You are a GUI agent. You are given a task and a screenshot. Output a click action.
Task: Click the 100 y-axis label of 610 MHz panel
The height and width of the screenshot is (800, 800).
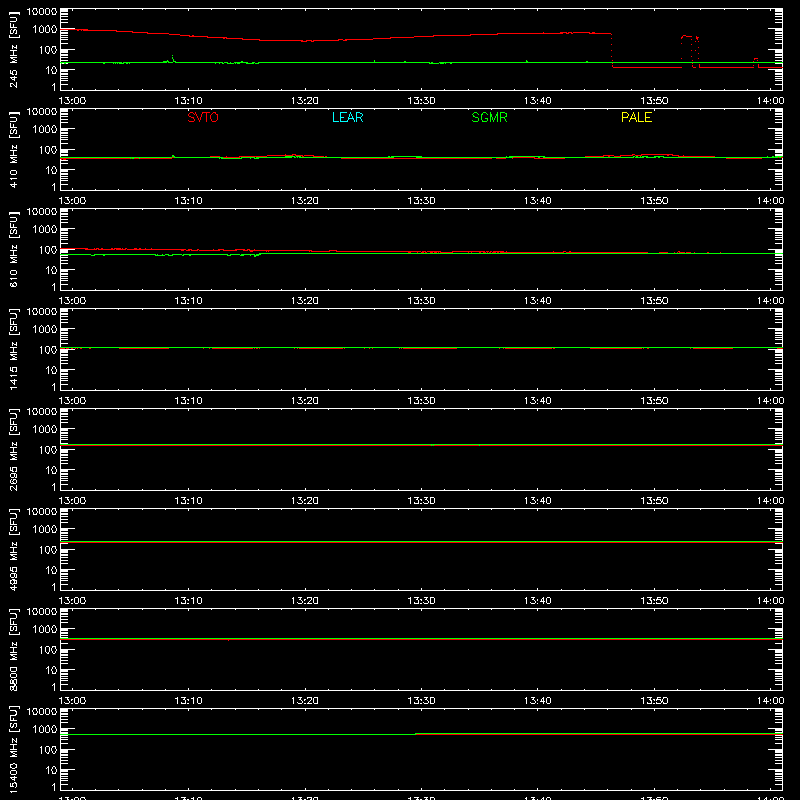(48, 250)
